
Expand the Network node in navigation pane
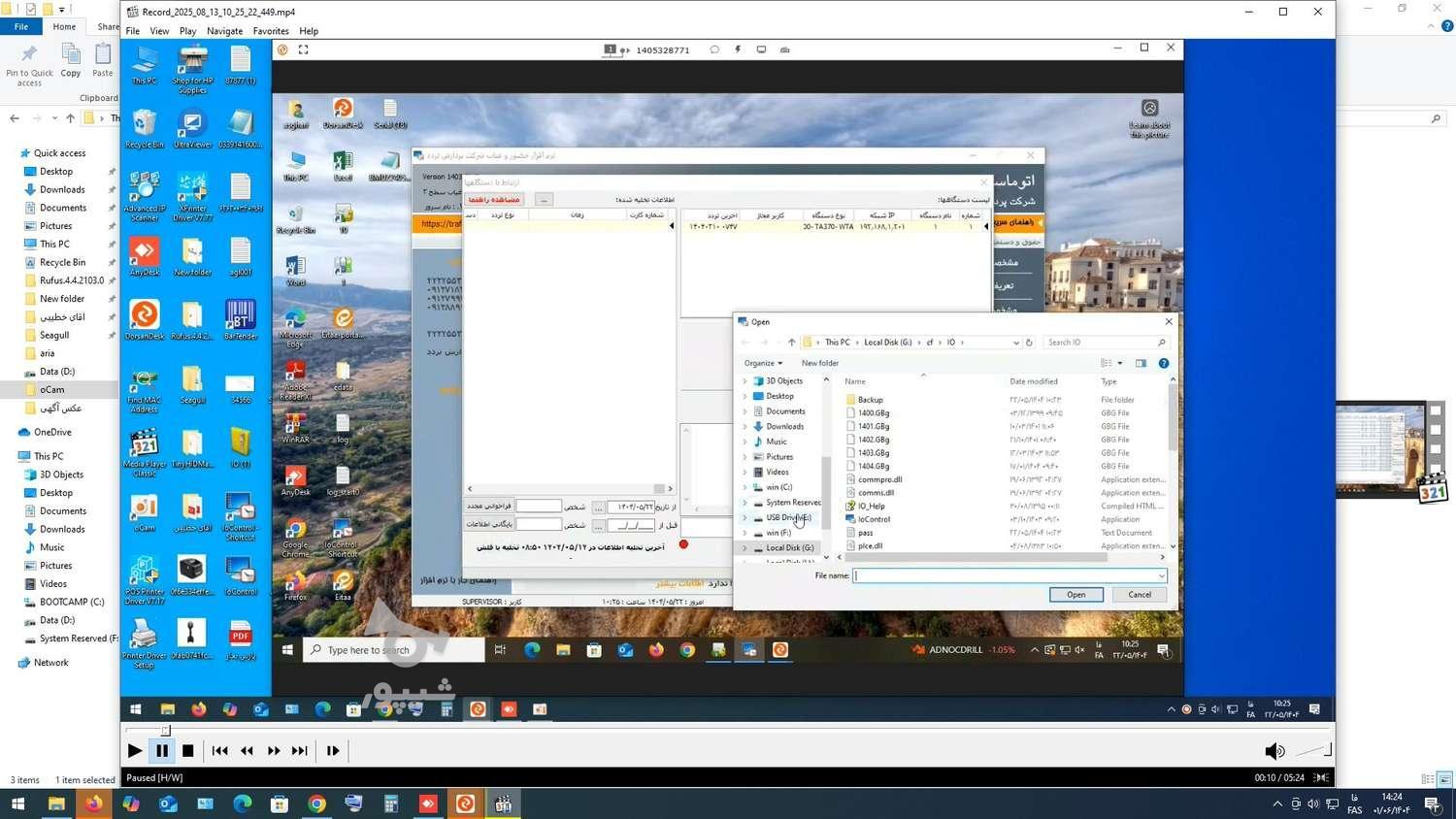click(x=11, y=663)
